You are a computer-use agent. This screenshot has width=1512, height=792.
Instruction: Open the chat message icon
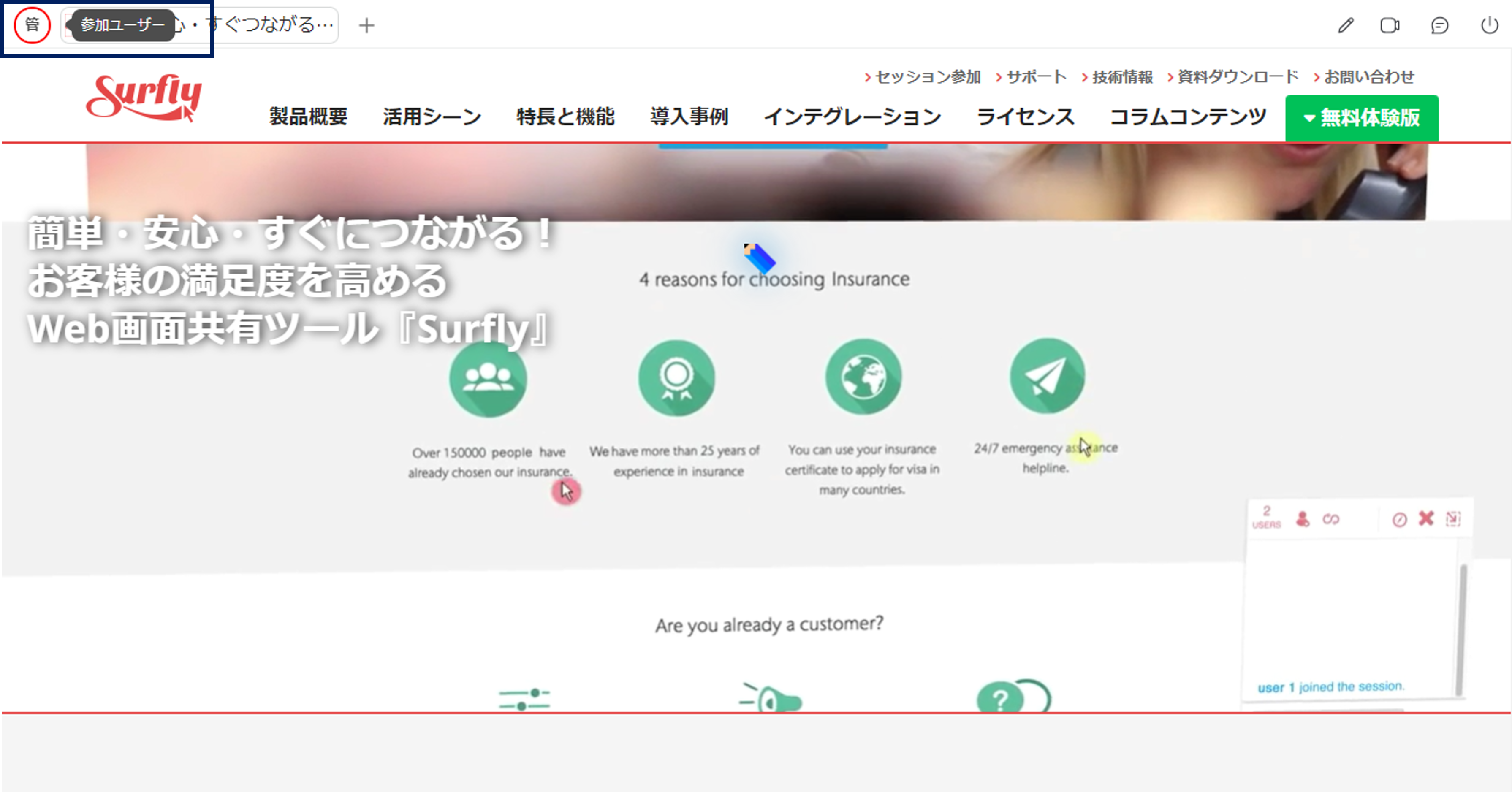(x=1439, y=25)
